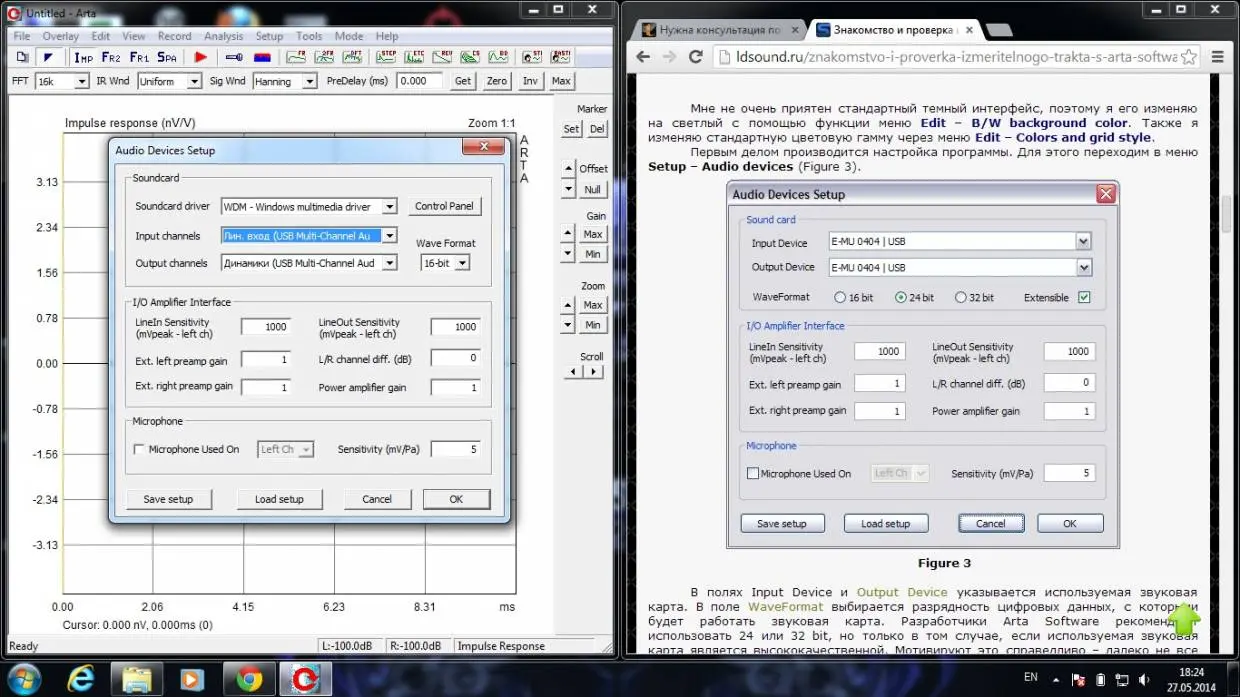Open Google Chrome from the taskbar
Viewport: 1240px width, 697px height.
249,679
